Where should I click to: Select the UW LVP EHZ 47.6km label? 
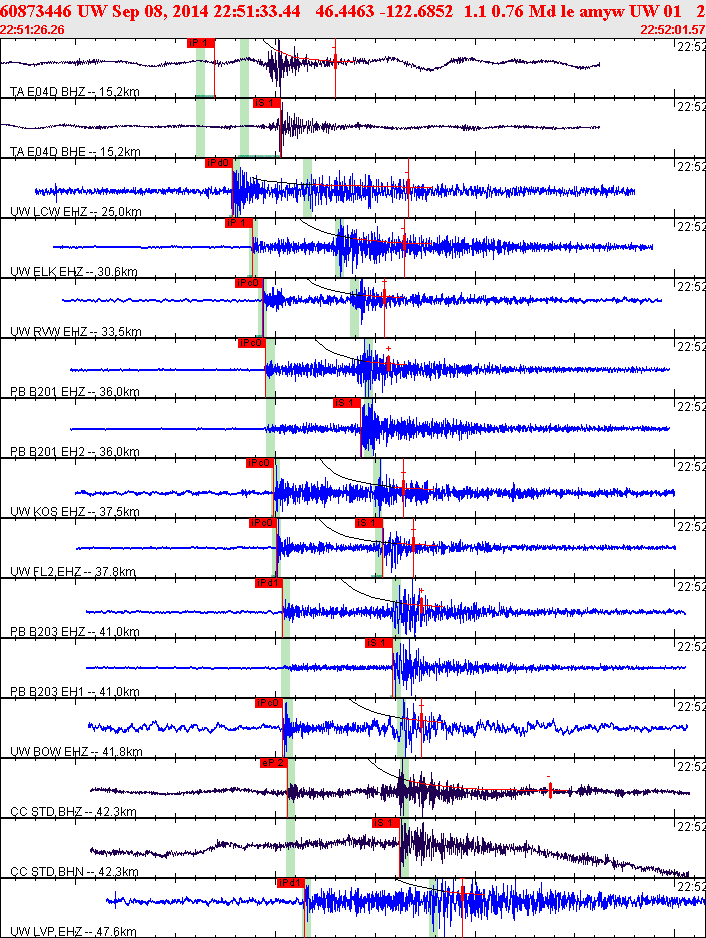[74, 931]
